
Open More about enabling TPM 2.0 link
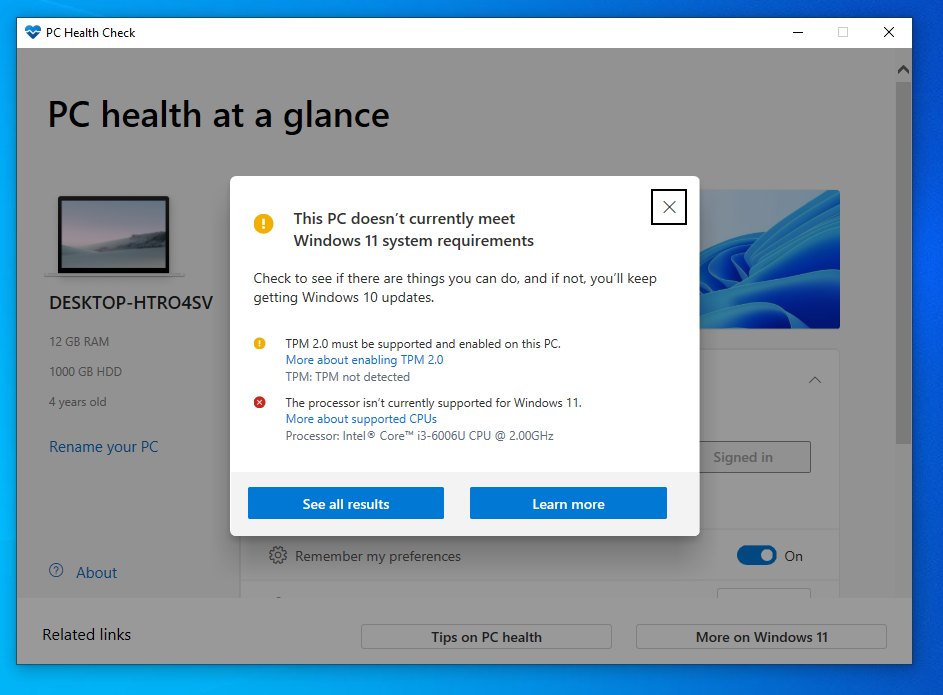[x=364, y=360]
